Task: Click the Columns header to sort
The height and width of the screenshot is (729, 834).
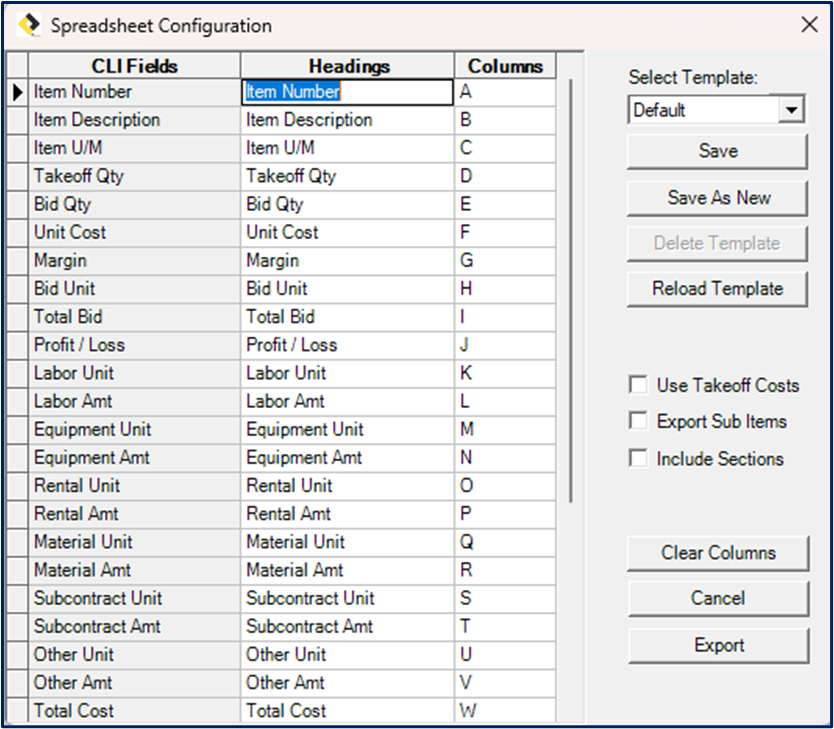Action: click(505, 65)
